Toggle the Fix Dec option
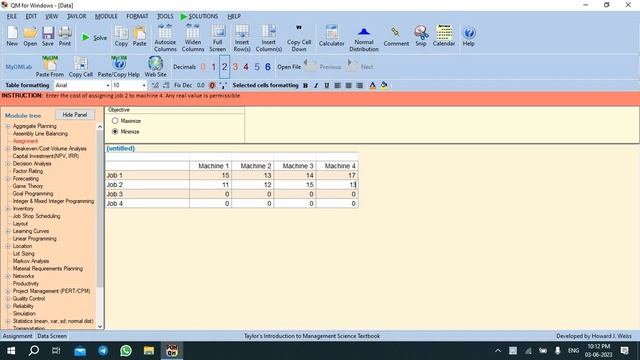The height and width of the screenshot is (360, 640). (x=183, y=85)
